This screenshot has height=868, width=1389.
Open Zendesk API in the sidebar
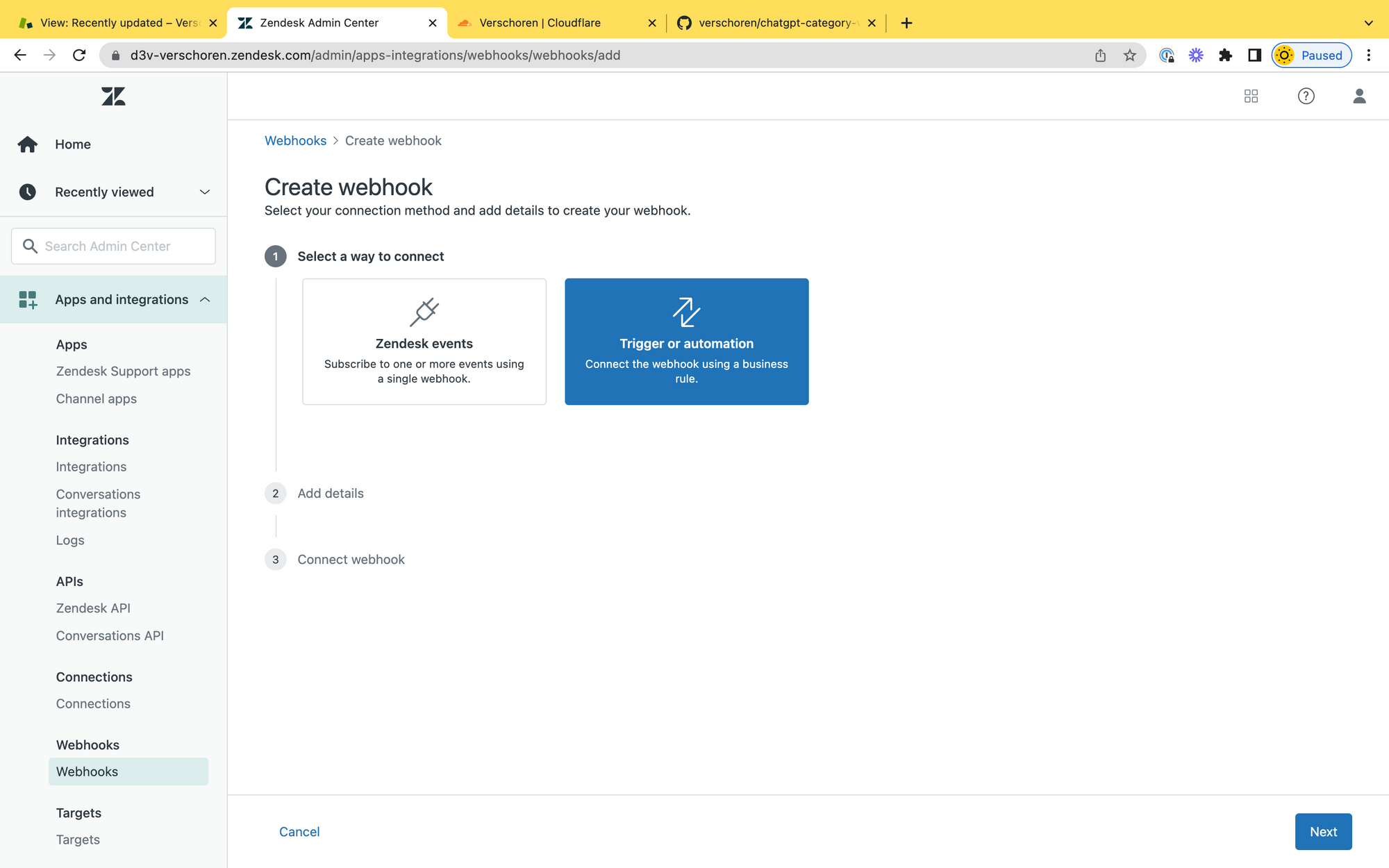(x=93, y=608)
